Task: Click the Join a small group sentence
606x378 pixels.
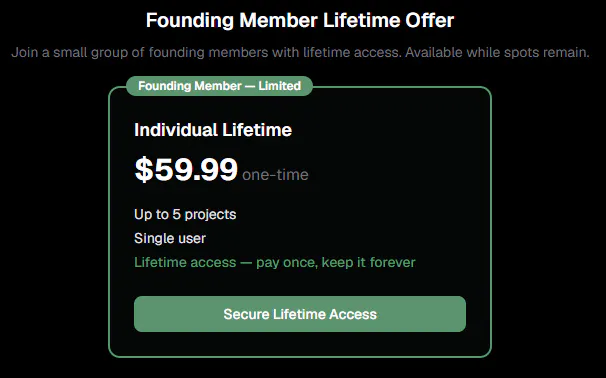Action: [206, 52]
